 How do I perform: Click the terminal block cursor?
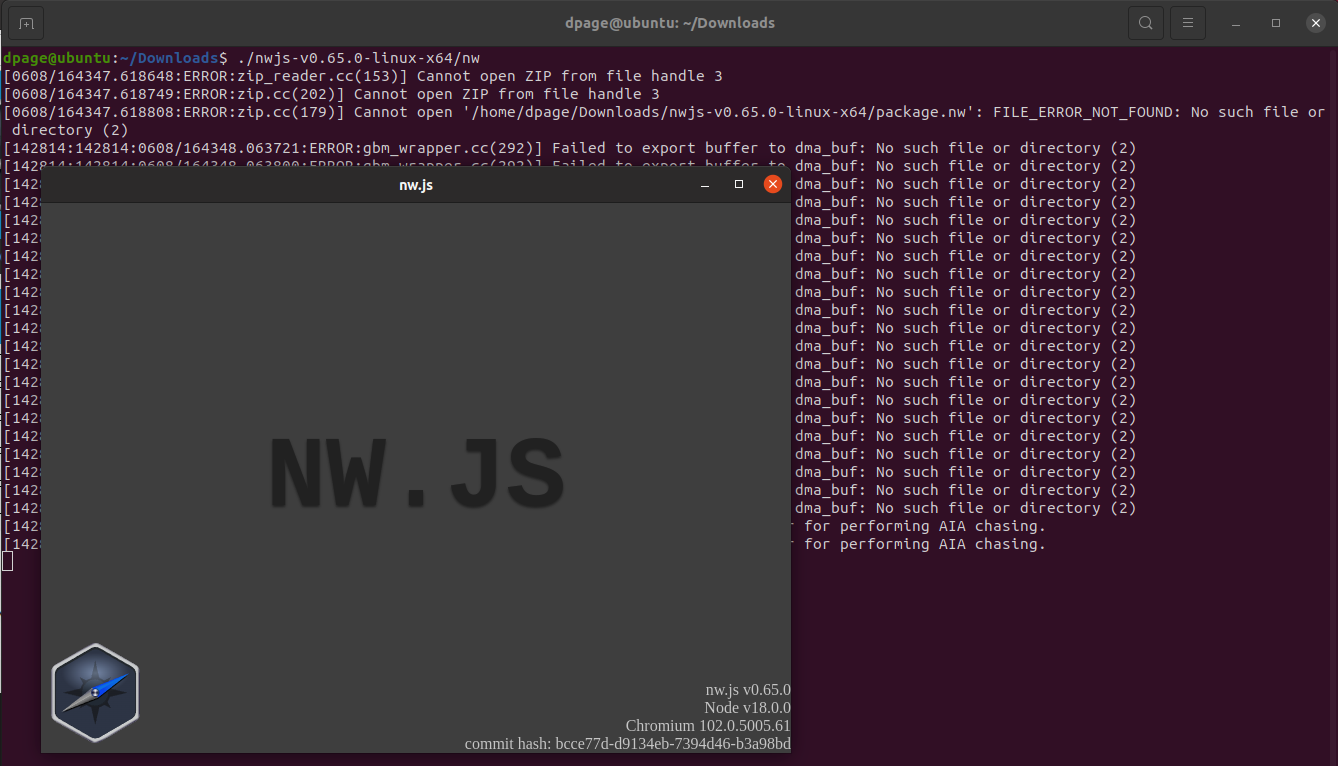coord(8,561)
